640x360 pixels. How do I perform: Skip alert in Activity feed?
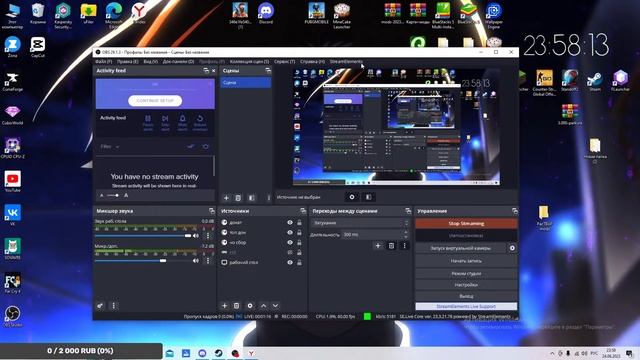[165, 122]
